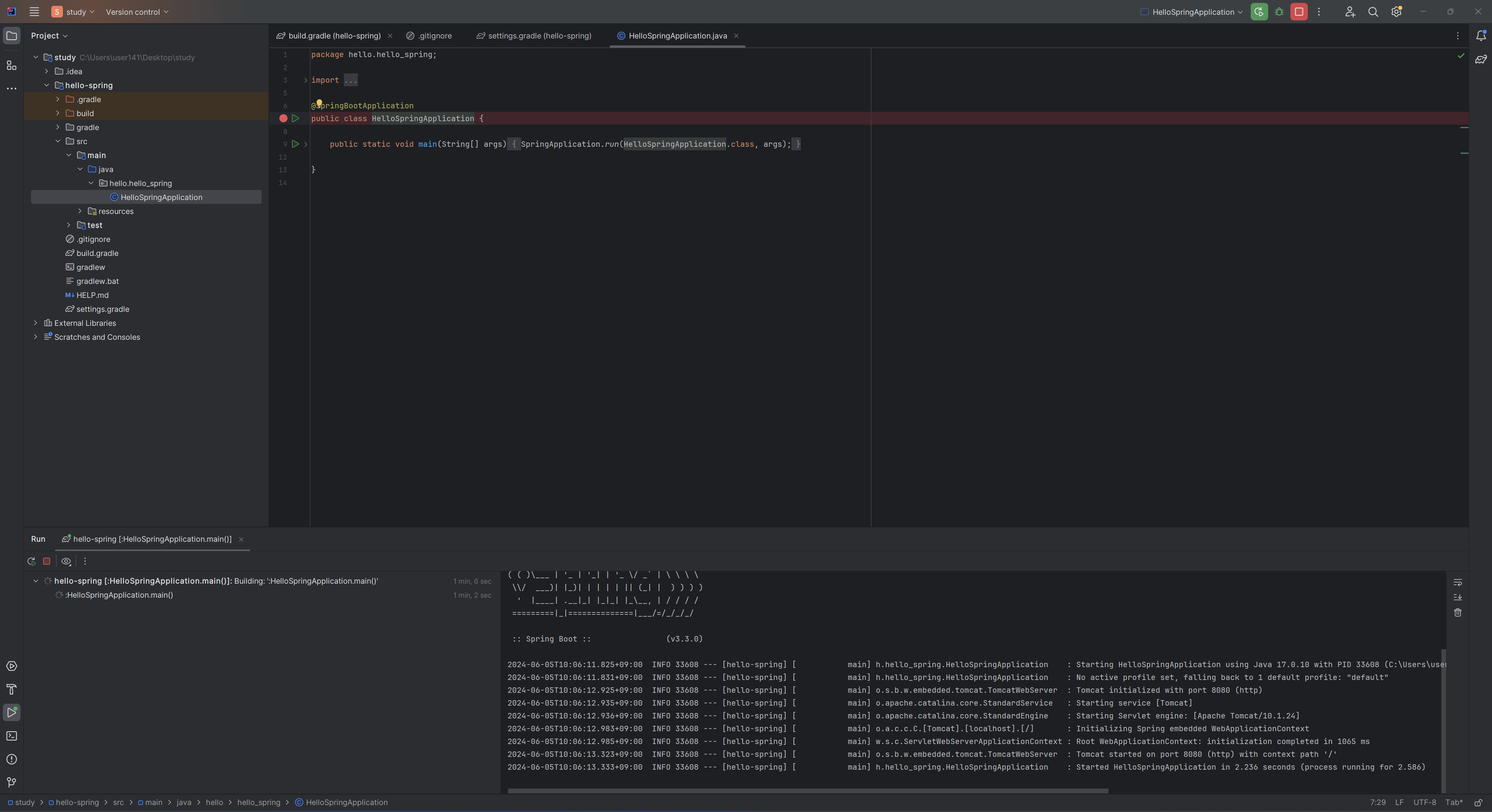This screenshot has height=812, width=1492.
Task: Open the HelloSpringApplication run configuration dropdown
Action: pyautogui.click(x=1193, y=12)
